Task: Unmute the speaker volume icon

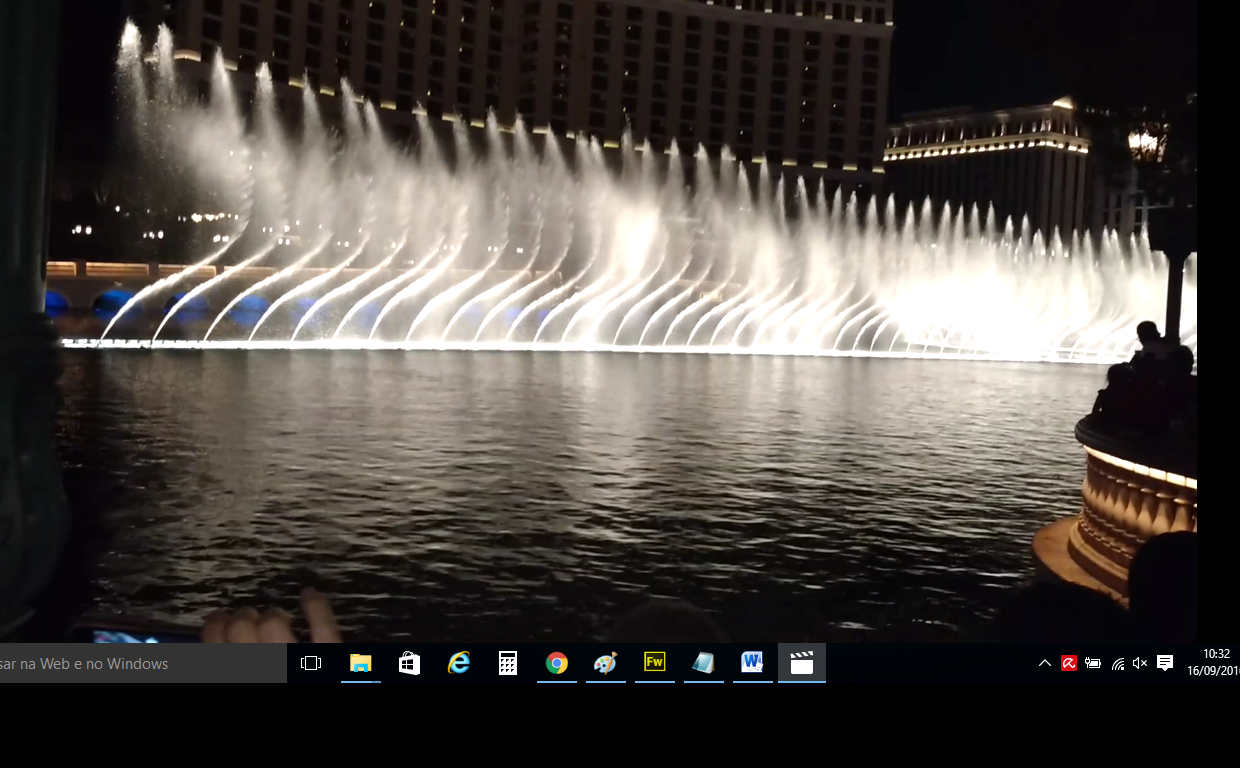Action: 1140,663
